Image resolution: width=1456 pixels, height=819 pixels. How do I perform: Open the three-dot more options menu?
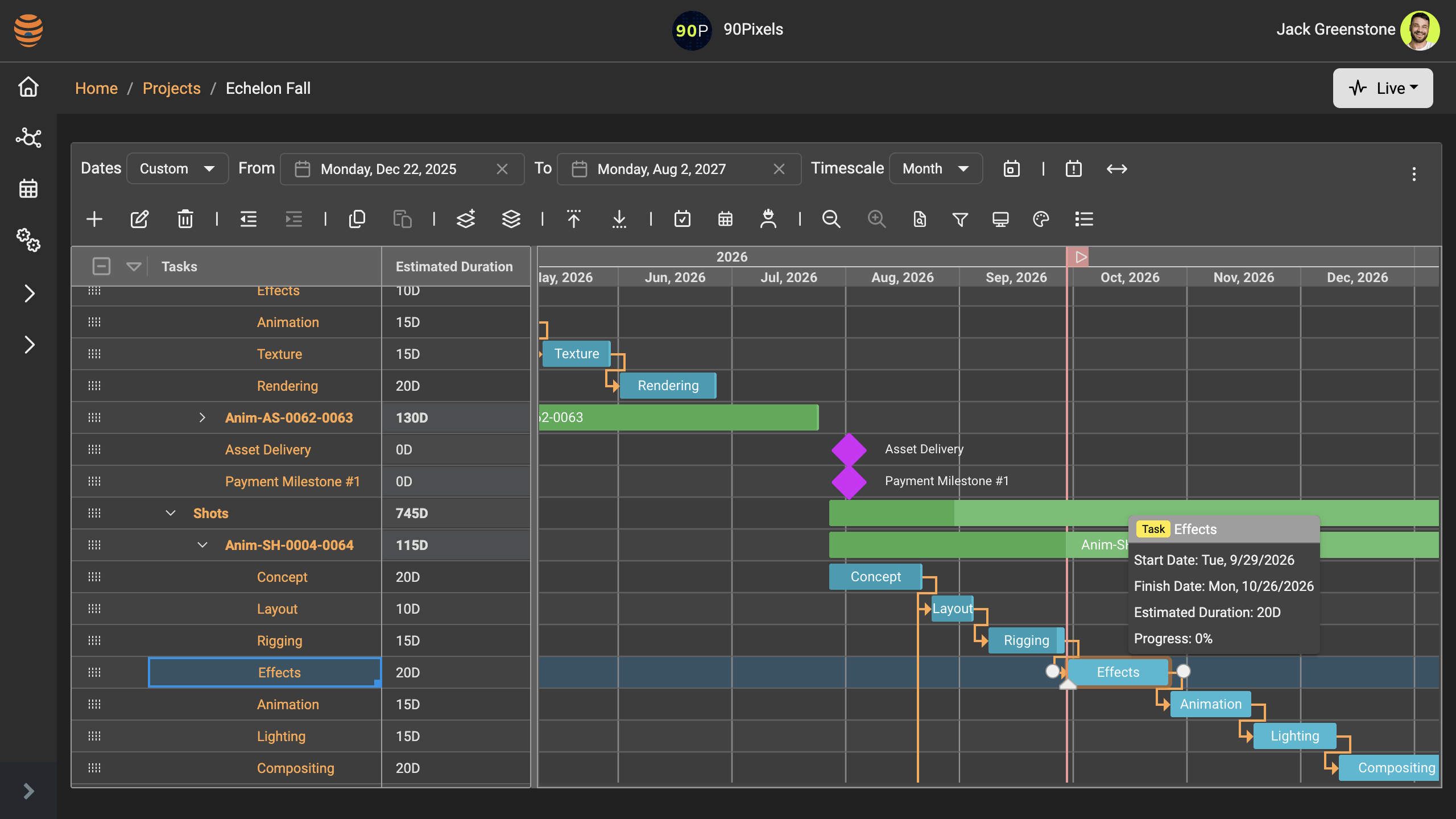1414,174
